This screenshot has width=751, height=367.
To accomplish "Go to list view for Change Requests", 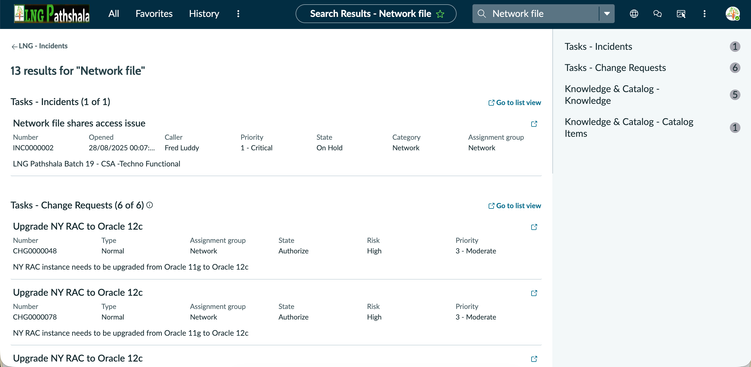I will pyautogui.click(x=514, y=206).
